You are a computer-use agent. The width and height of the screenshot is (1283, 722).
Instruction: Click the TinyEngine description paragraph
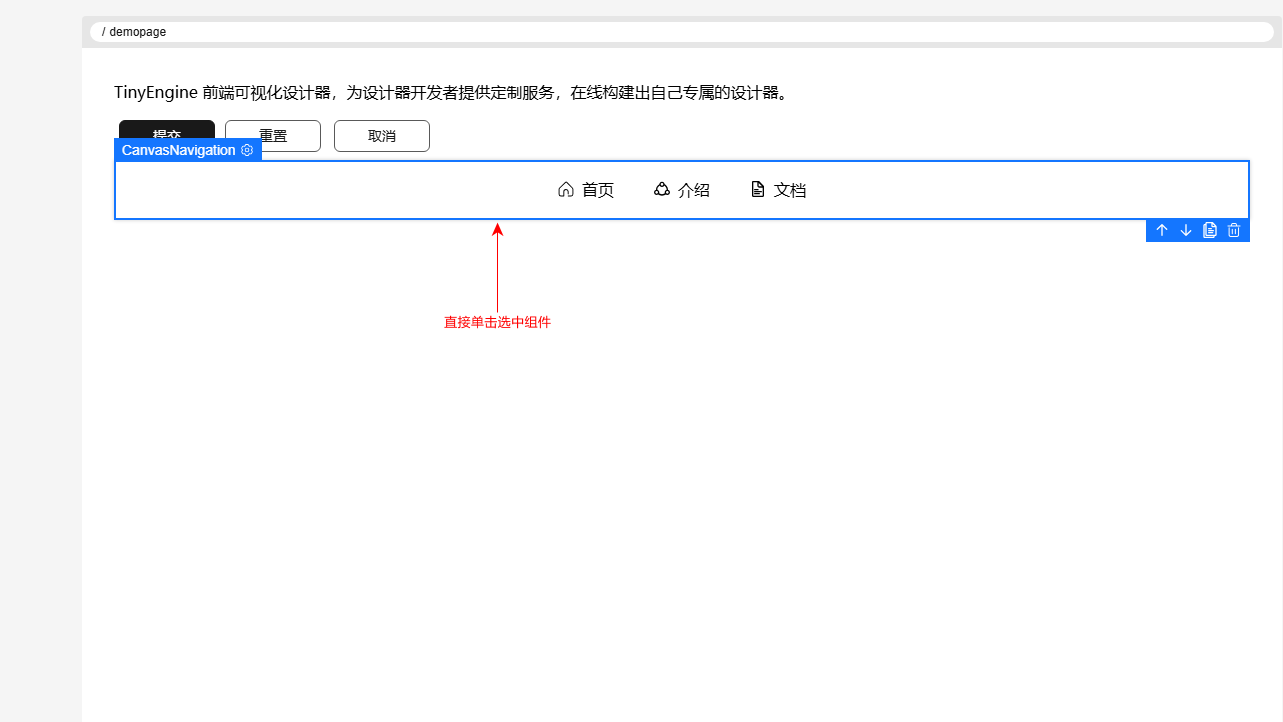451,93
